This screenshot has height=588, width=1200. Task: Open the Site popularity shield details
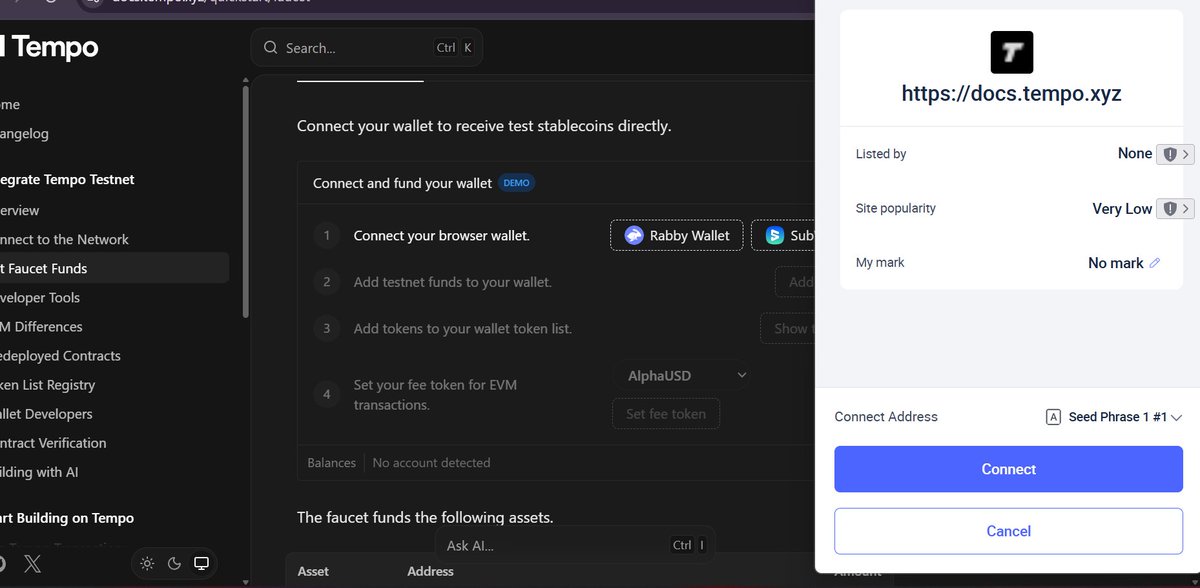(x=1175, y=209)
